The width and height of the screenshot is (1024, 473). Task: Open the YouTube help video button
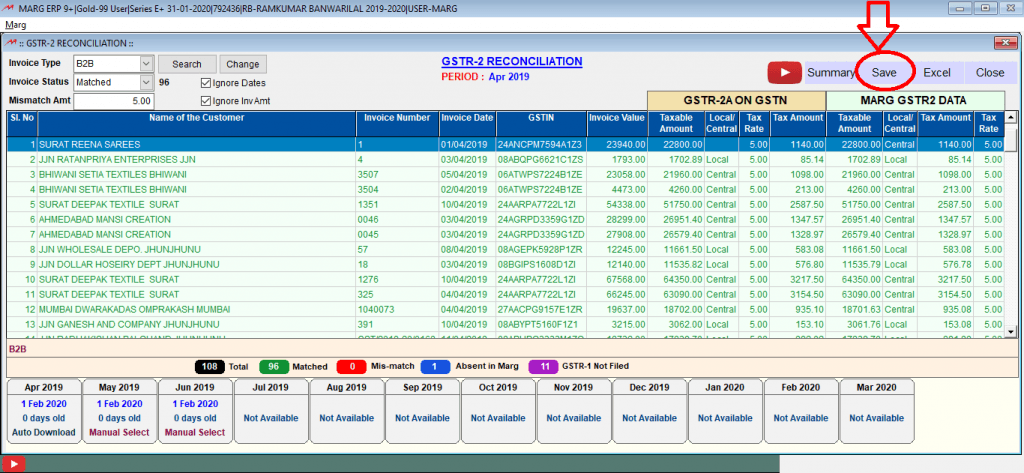[x=784, y=73]
